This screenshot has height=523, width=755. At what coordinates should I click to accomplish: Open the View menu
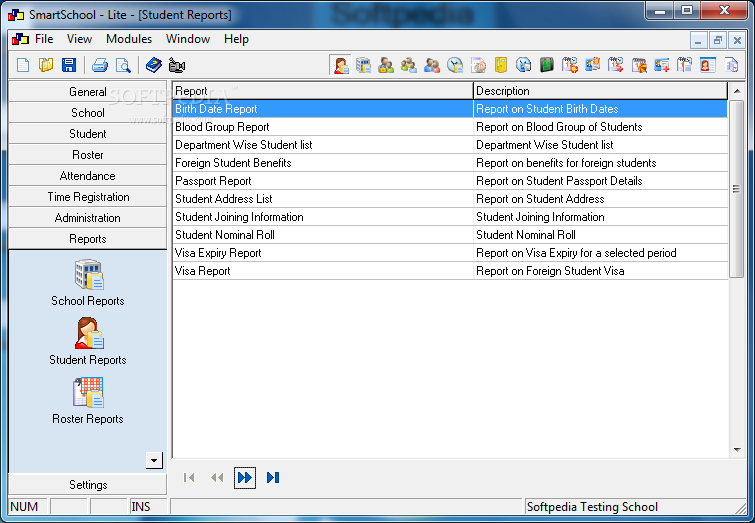[x=79, y=39]
